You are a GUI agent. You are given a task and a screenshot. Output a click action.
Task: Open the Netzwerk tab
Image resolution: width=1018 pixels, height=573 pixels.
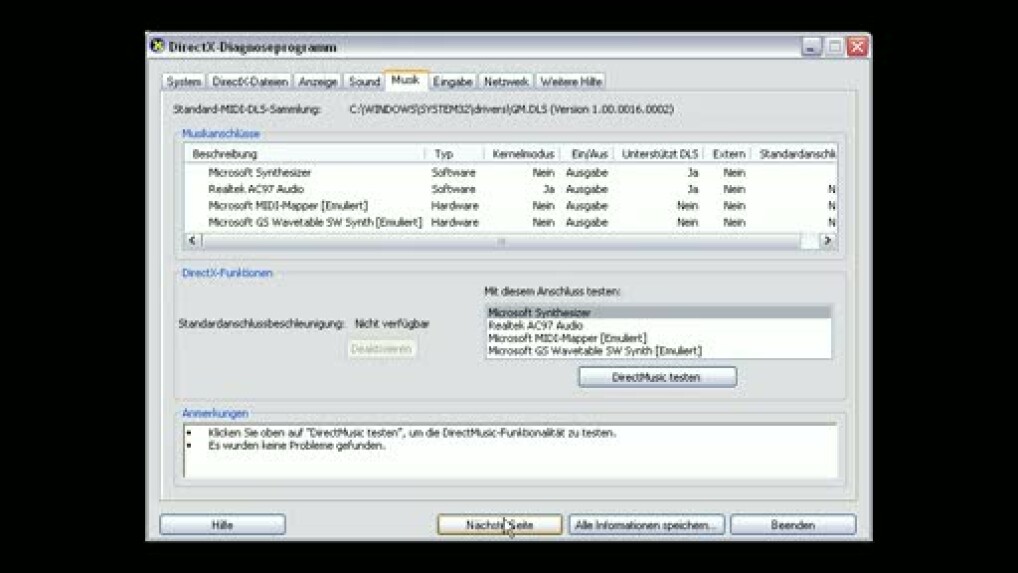coord(506,82)
